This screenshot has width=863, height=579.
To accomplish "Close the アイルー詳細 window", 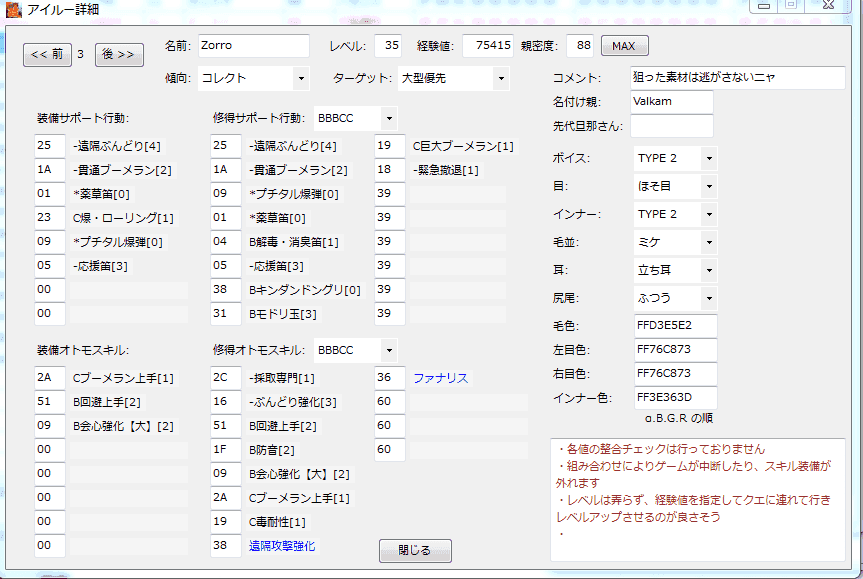I will (829, 6).
